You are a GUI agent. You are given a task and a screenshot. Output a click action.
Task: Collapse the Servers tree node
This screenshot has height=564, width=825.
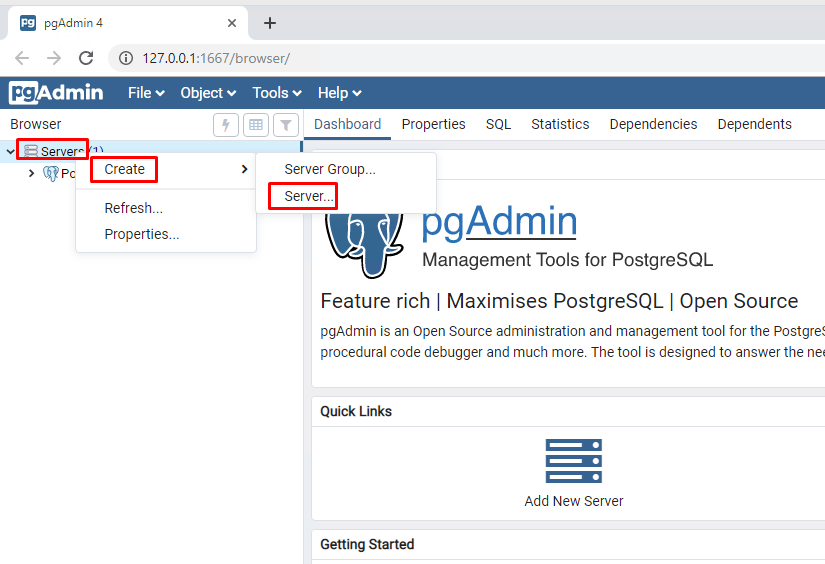tap(11, 152)
